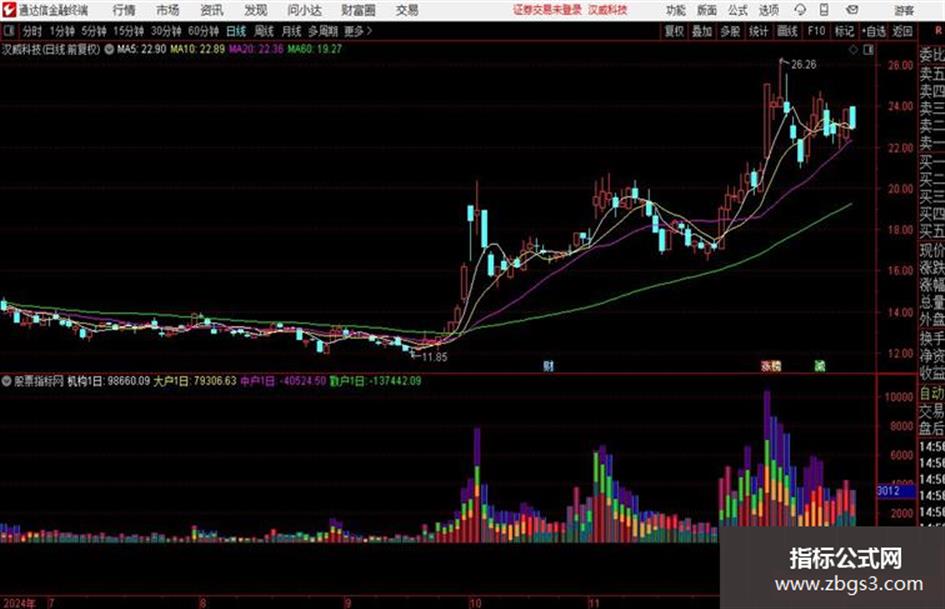Viewport: 945px width, 609px height.
Task: Click the 散户1日: -137442.09 value
Action: pyautogui.click(x=375, y=381)
